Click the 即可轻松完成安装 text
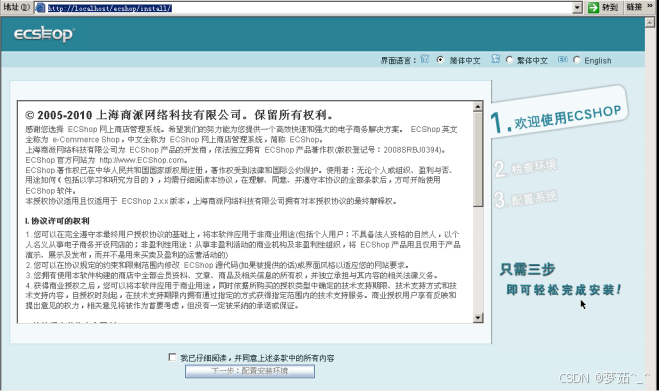This screenshot has height=392, width=660. click(x=564, y=290)
